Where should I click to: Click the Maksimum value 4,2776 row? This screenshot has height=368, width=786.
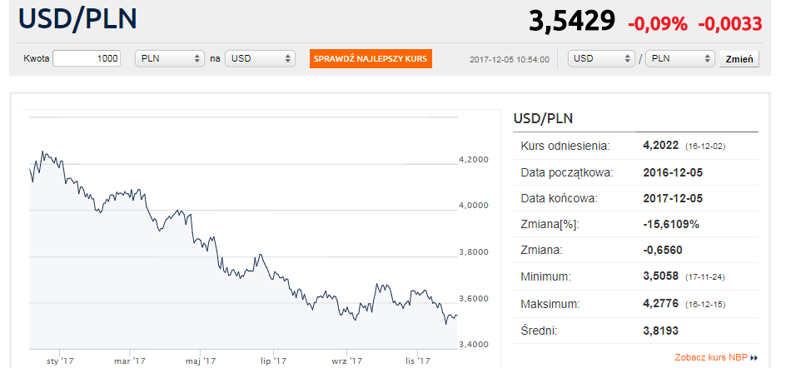tap(636, 304)
